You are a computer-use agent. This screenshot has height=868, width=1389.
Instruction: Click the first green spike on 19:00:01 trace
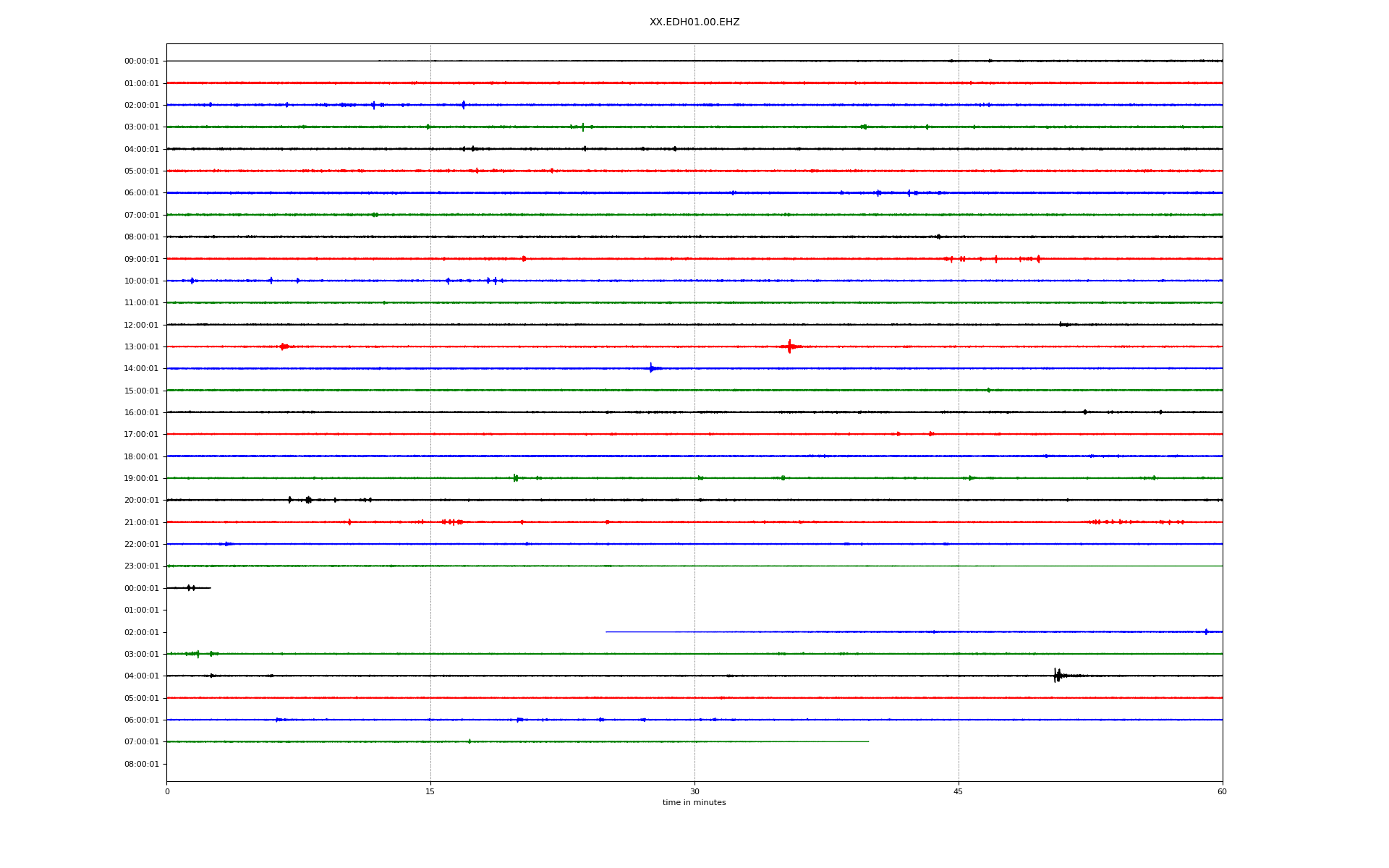point(515,477)
